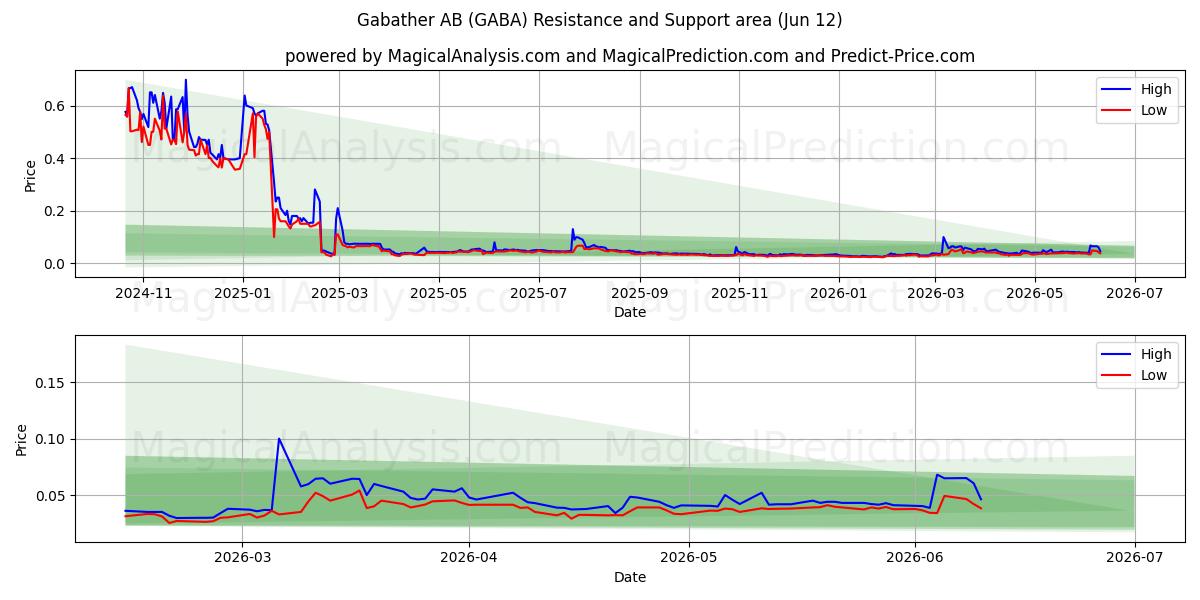1200x600 pixels.
Task: Click the 0.10 price spike in bottom chart
Action: (278, 439)
